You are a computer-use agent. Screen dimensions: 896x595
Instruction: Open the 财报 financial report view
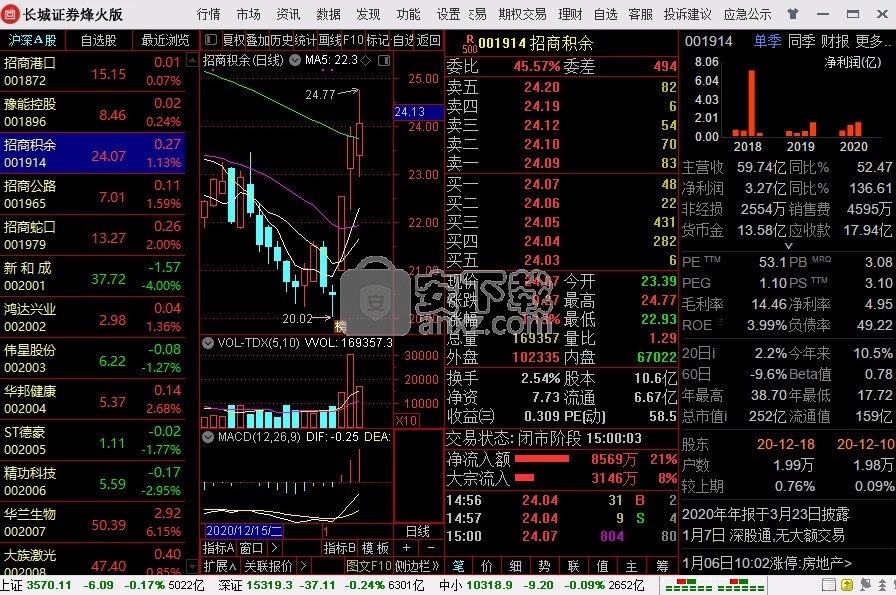tap(835, 41)
